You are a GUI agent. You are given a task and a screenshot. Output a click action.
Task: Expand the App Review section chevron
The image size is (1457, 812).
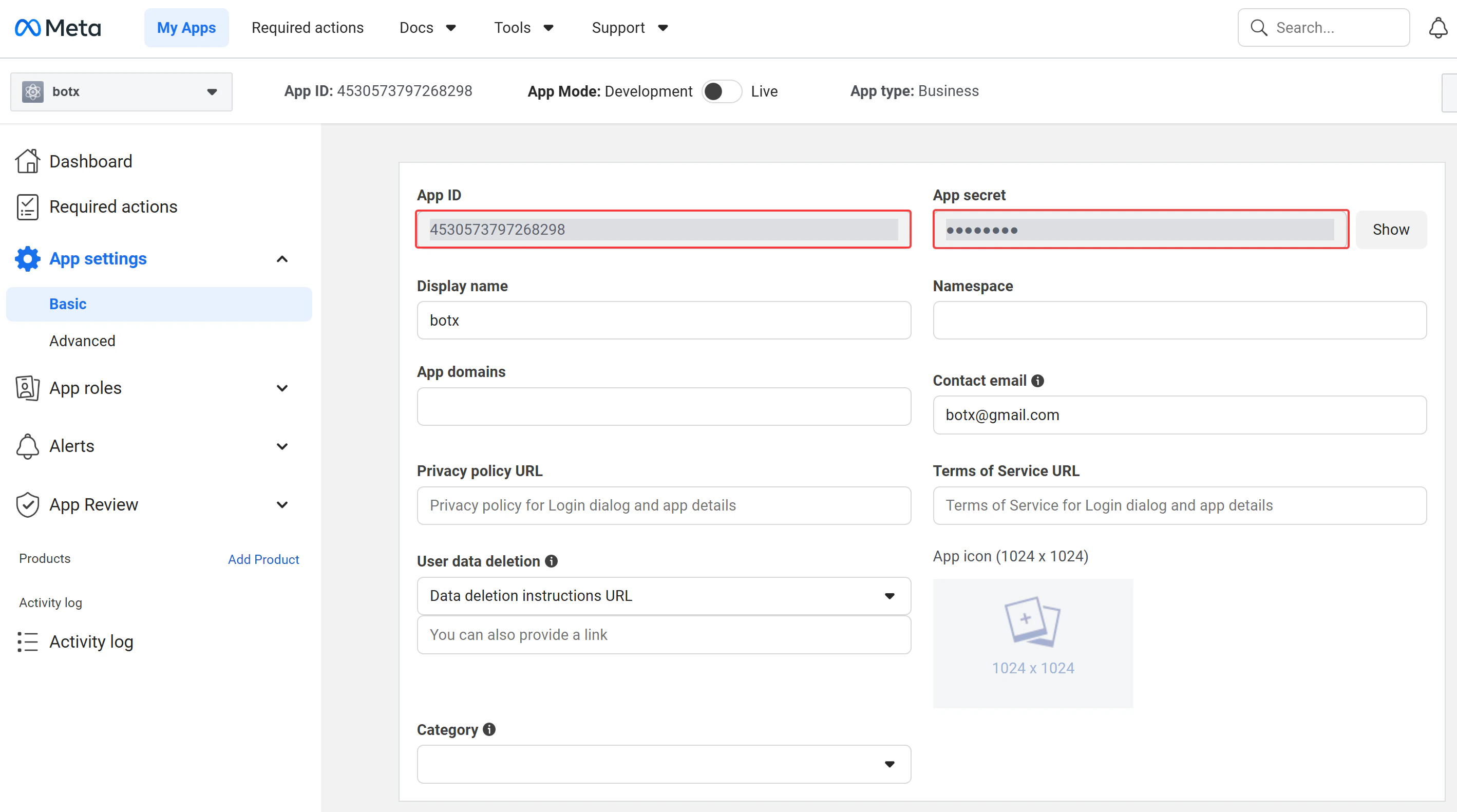click(281, 504)
